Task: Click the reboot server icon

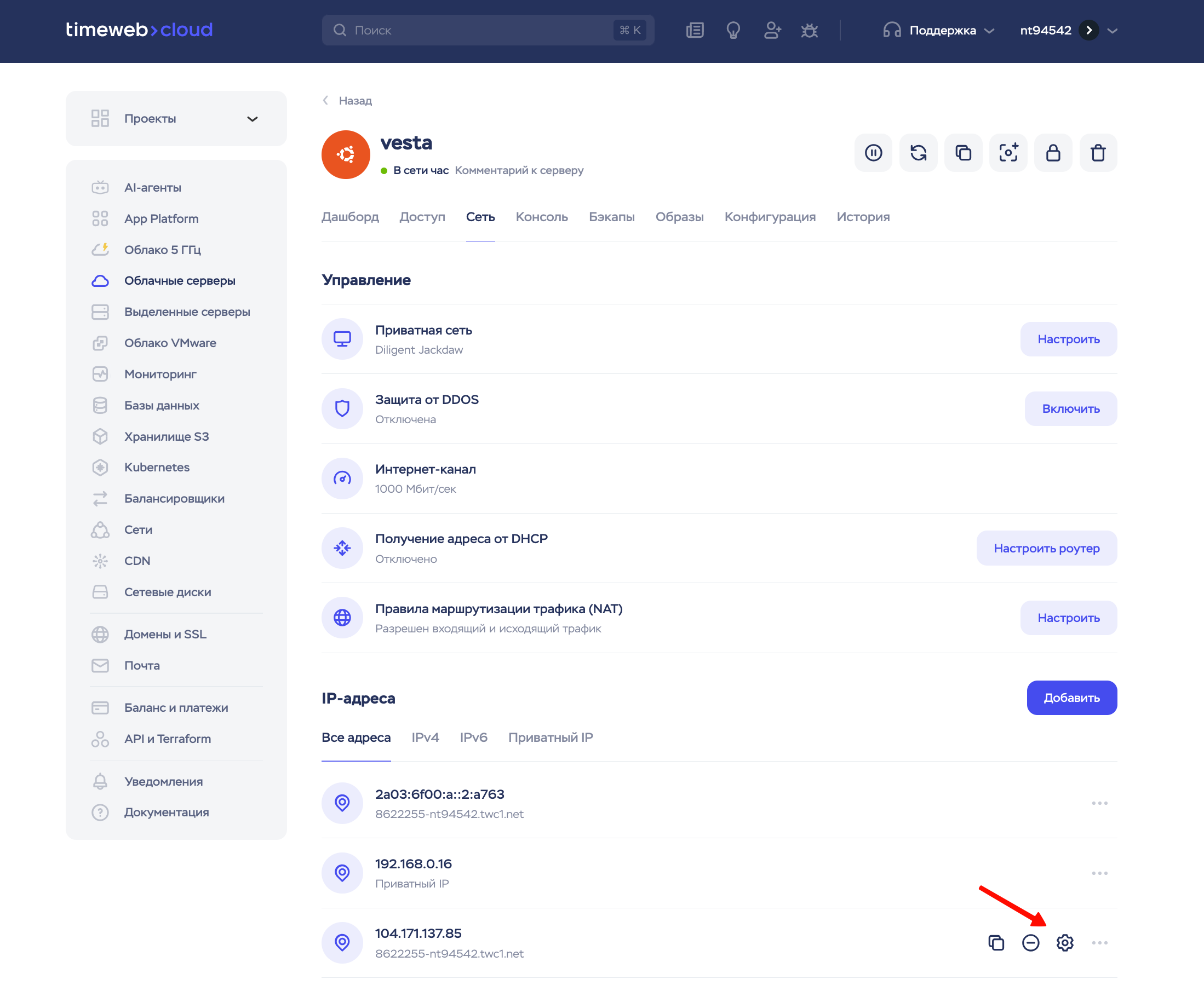Action: pyautogui.click(x=918, y=153)
